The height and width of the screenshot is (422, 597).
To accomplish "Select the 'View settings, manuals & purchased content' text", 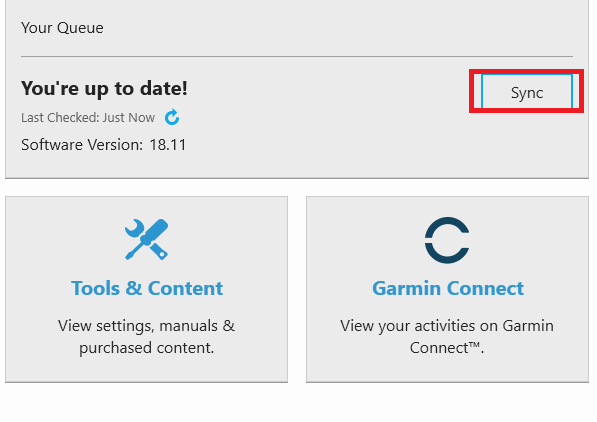I will point(147,337).
